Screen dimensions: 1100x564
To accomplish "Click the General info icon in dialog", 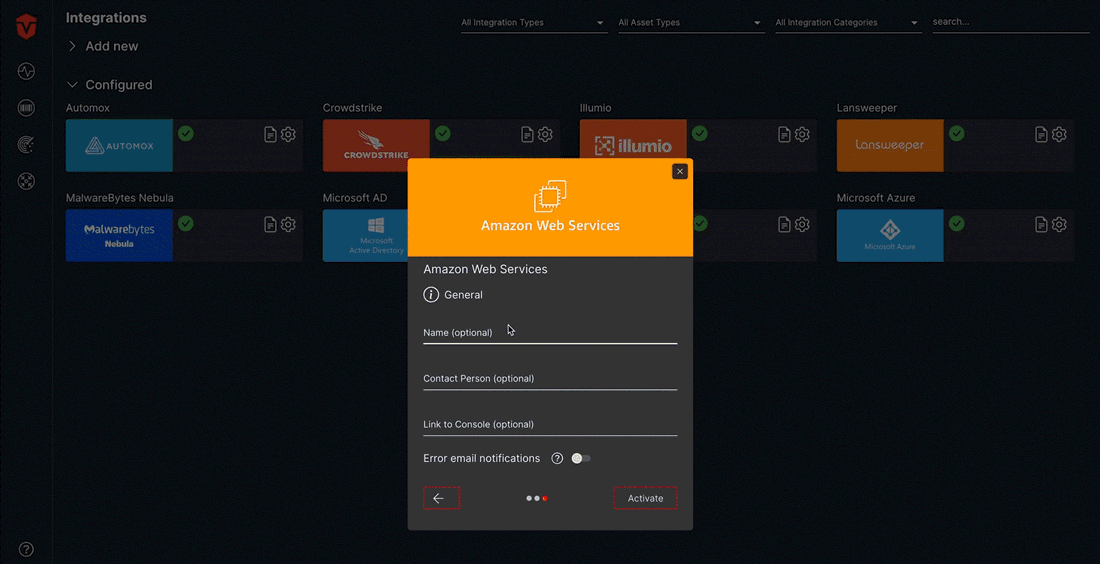I will tap(431, 295).
